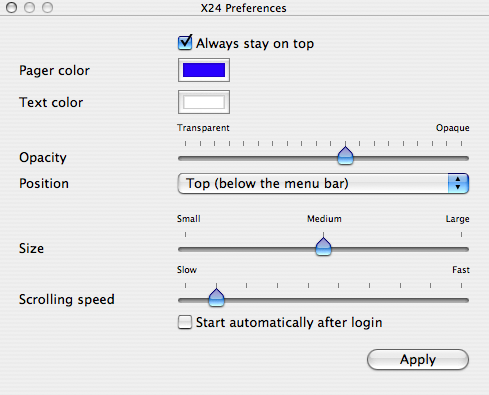Uncheck Always stay on top checkbox

point(185,43)
